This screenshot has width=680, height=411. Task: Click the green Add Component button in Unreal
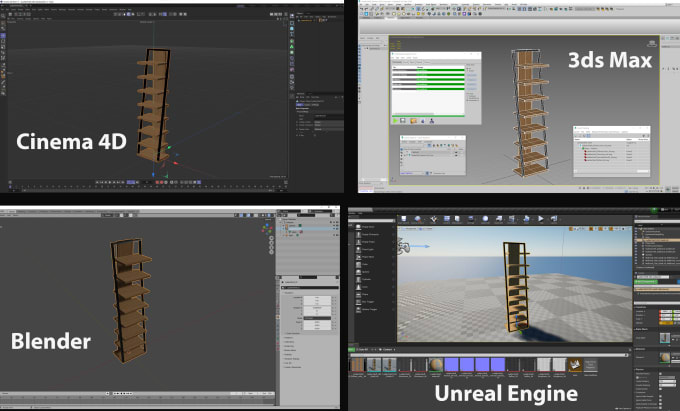point(646,282)
